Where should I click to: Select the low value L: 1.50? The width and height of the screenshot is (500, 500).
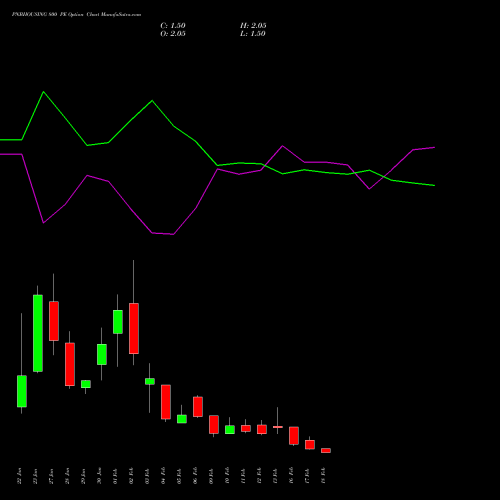point(253,34)
